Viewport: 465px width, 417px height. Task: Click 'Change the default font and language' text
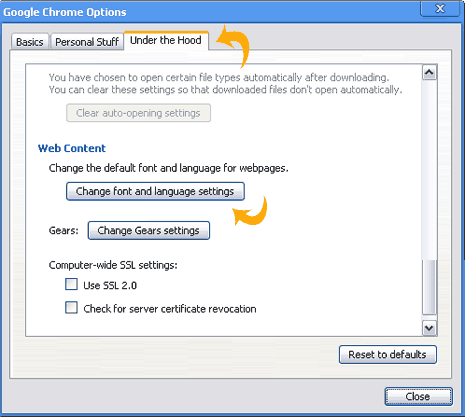point(168,168)
